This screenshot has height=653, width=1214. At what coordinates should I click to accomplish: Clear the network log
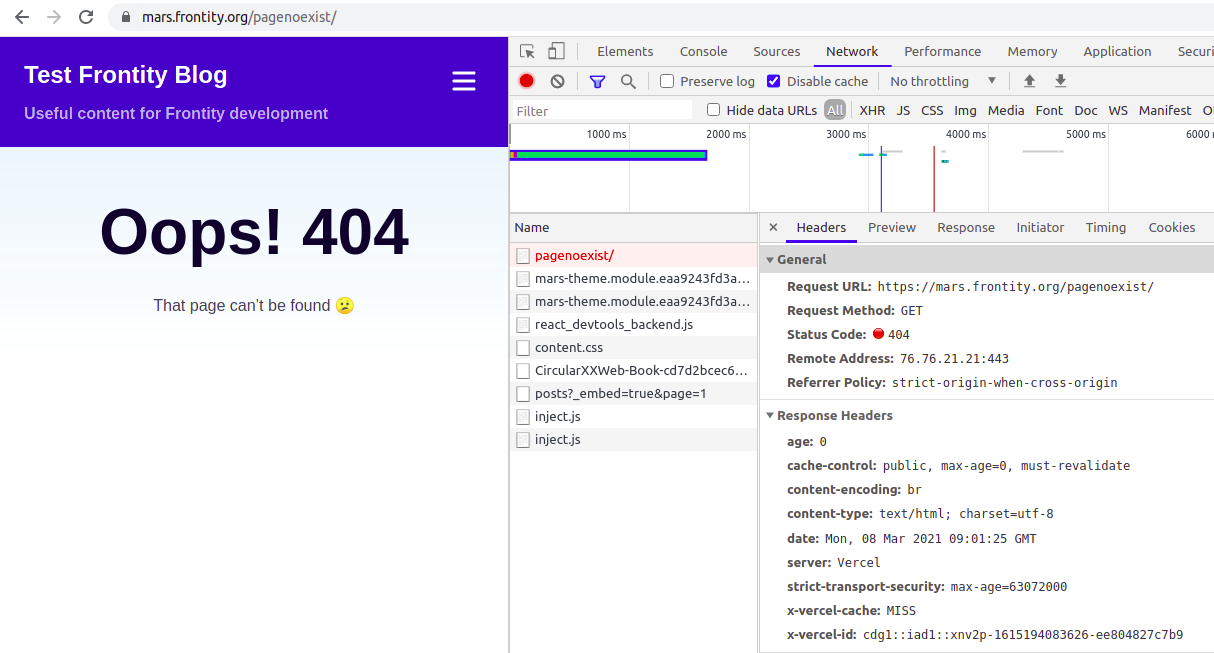click(557, 81)
